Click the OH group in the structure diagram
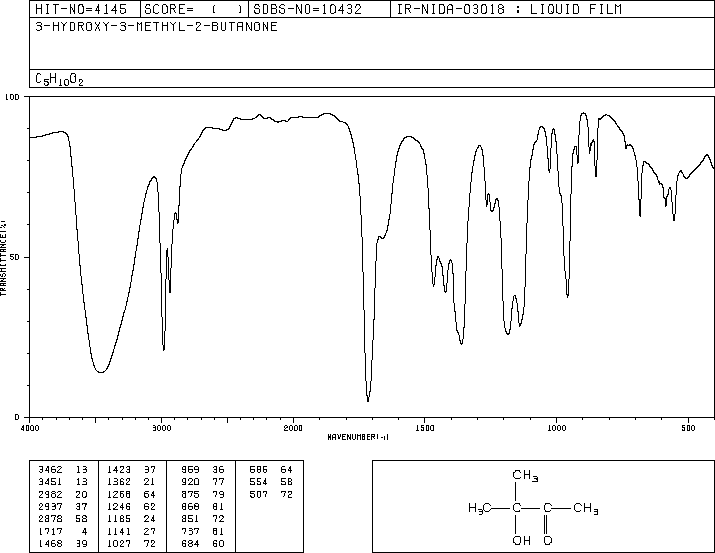 519,539
